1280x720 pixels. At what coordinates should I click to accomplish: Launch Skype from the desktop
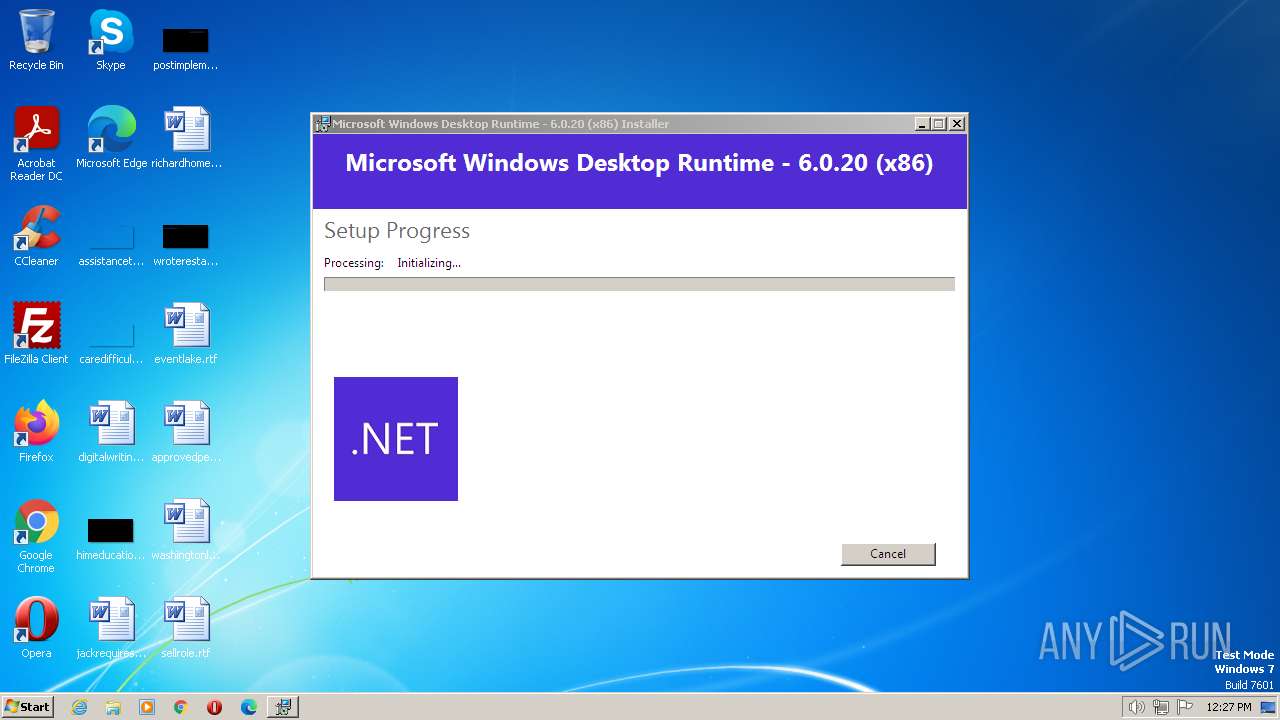click(111, 40)
